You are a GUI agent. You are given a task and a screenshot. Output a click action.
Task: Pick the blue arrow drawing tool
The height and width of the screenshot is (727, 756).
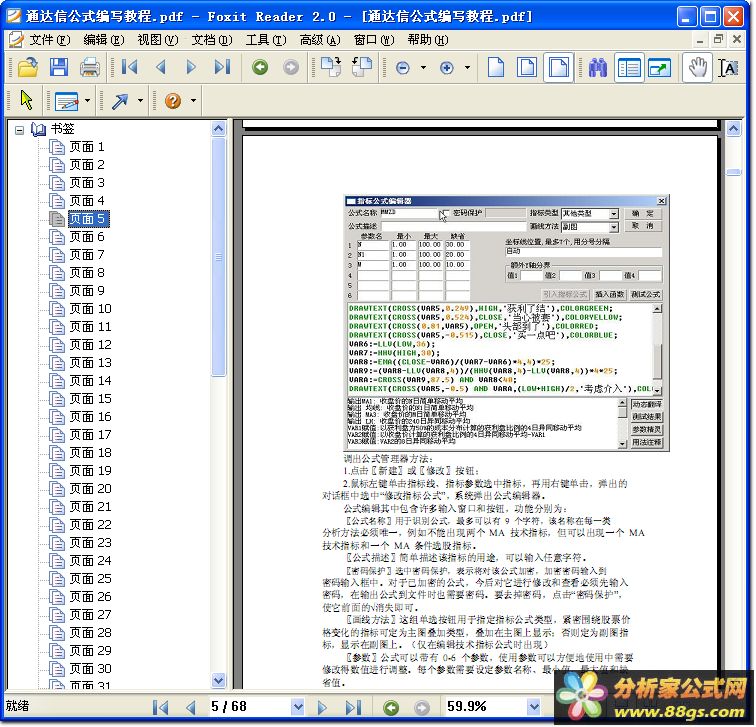120,101
